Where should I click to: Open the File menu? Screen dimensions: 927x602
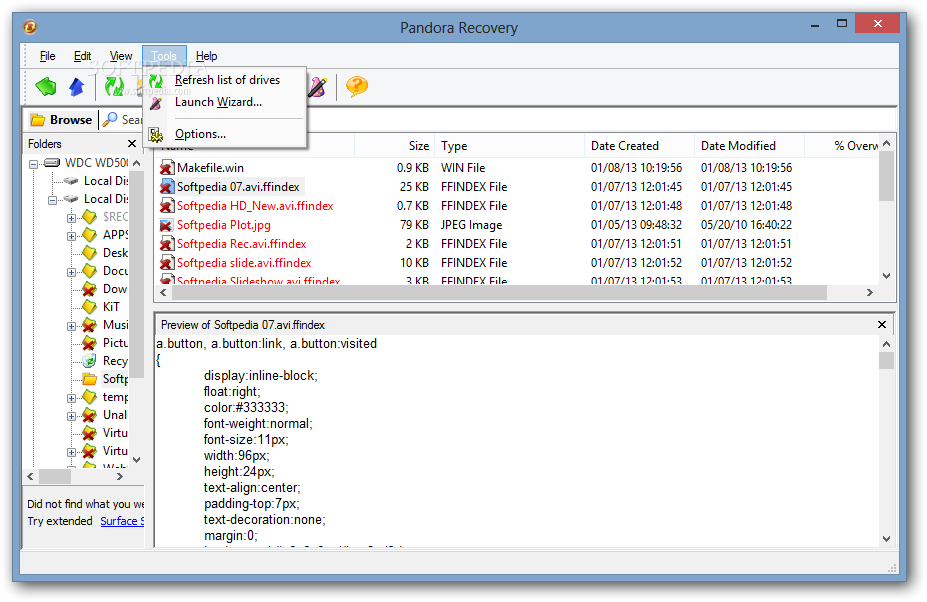click(47, 56)
